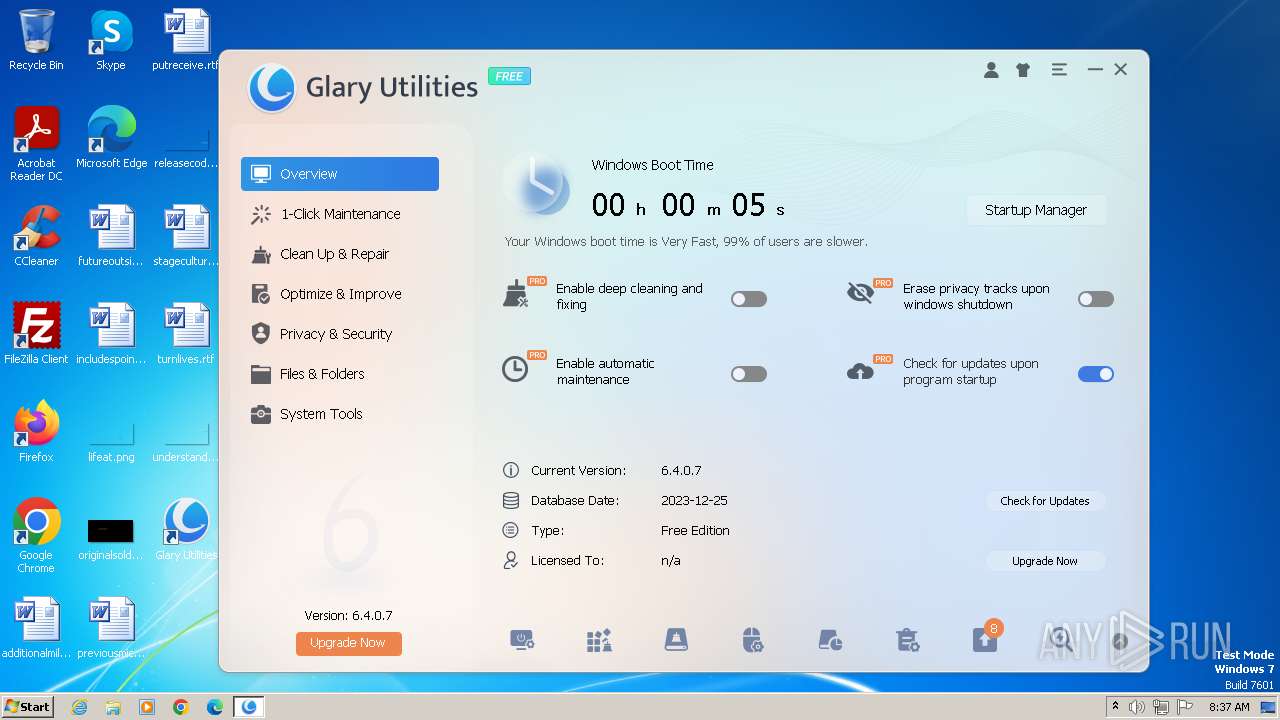
Task: Toggle Enable deep cleaning and fixing
Action: pos(749,299)
